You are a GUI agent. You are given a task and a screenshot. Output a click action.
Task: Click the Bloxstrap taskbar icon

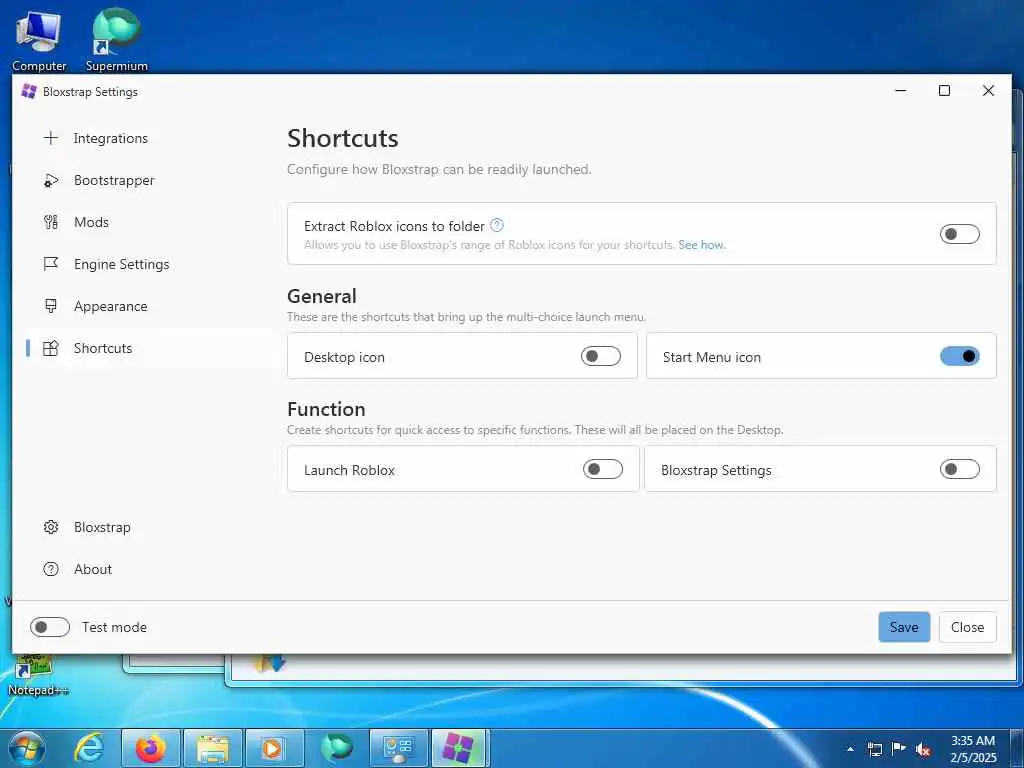click(460, 748)
